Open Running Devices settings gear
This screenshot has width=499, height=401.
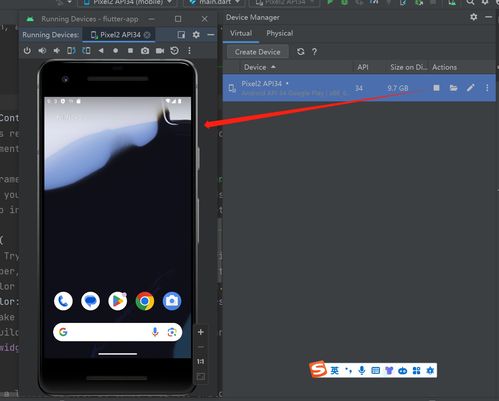pos(196,35)
